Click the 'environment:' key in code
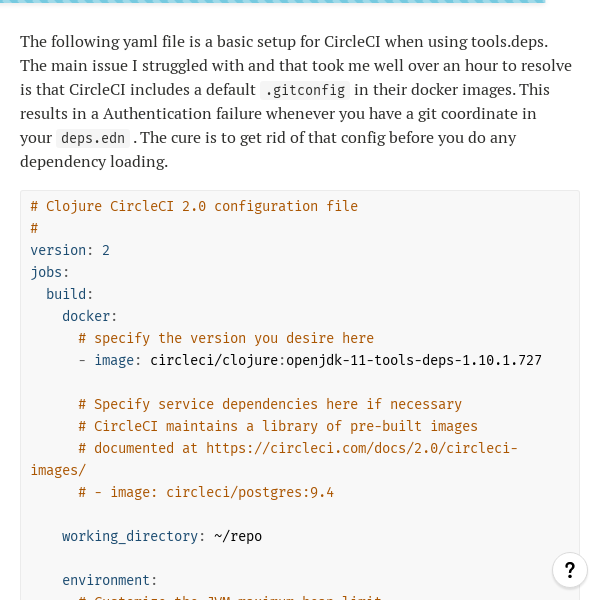The image size is (600, 600). 109,580
